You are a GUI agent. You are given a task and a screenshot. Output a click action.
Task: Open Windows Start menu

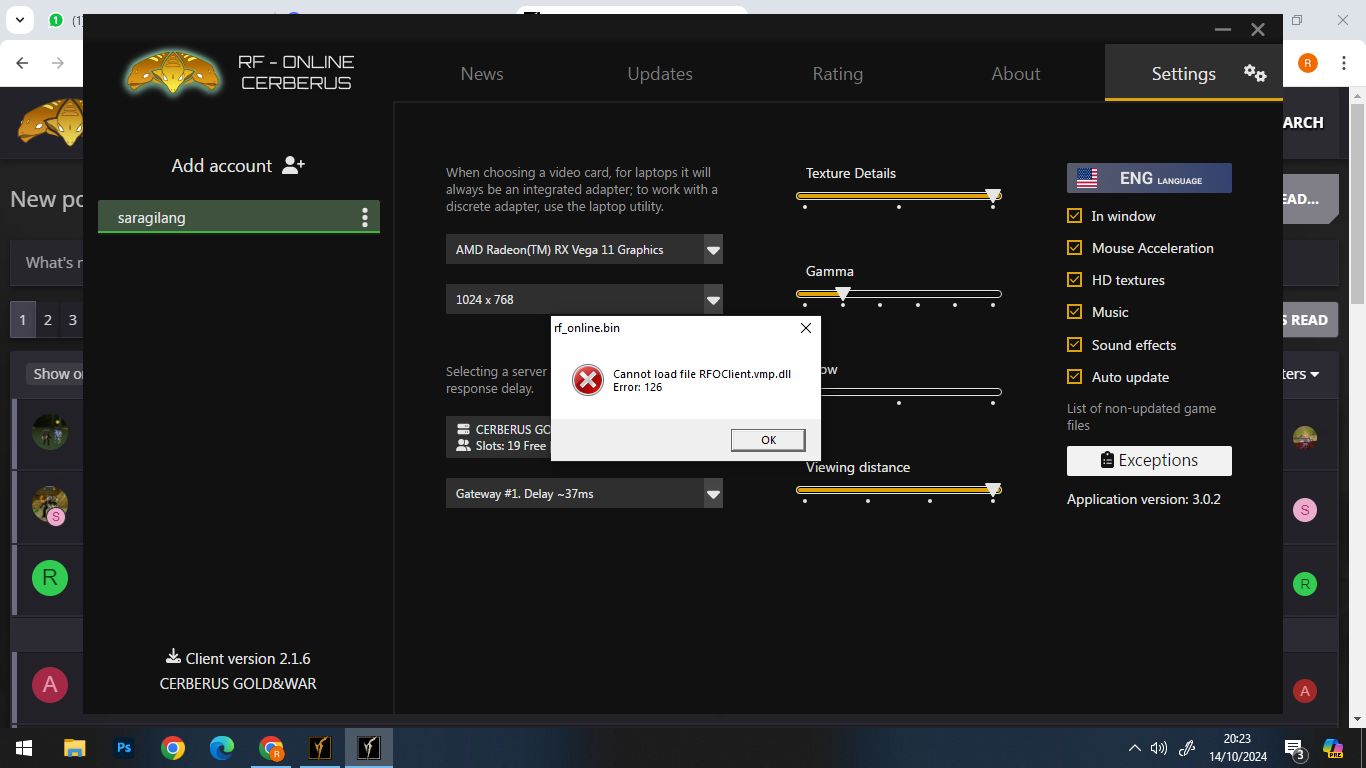pos(23,747)
